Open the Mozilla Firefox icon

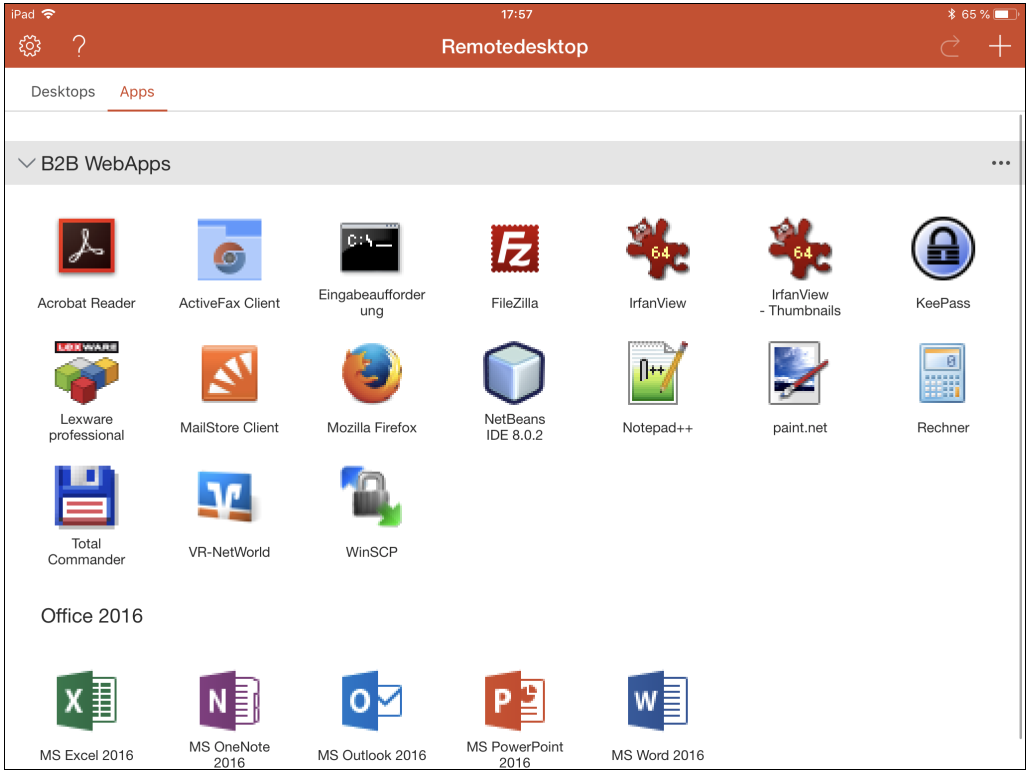coord(372,373)
